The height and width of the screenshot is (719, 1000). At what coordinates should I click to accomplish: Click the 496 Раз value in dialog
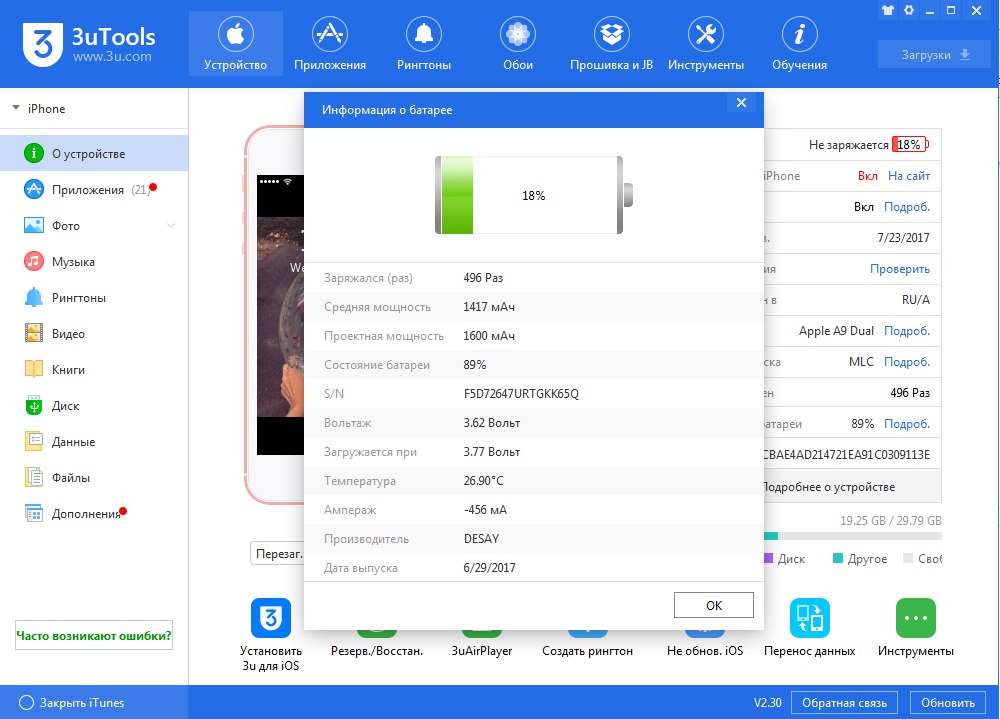pyautogui.click(x=483, y=278)
